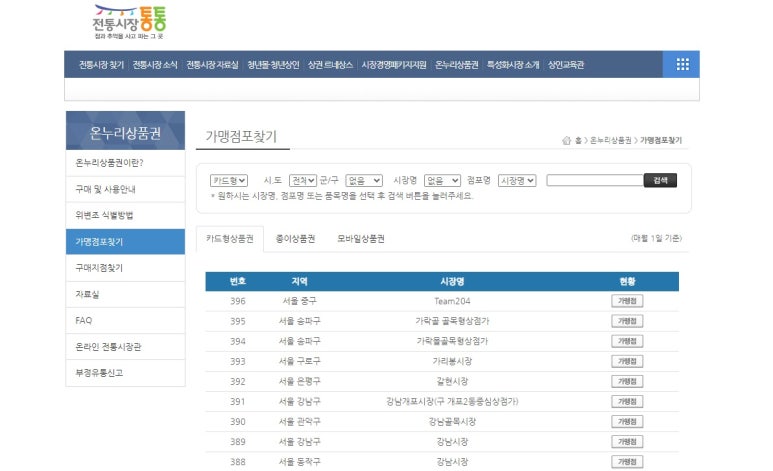Click 가맹점 button for row 395

(627, 321)
